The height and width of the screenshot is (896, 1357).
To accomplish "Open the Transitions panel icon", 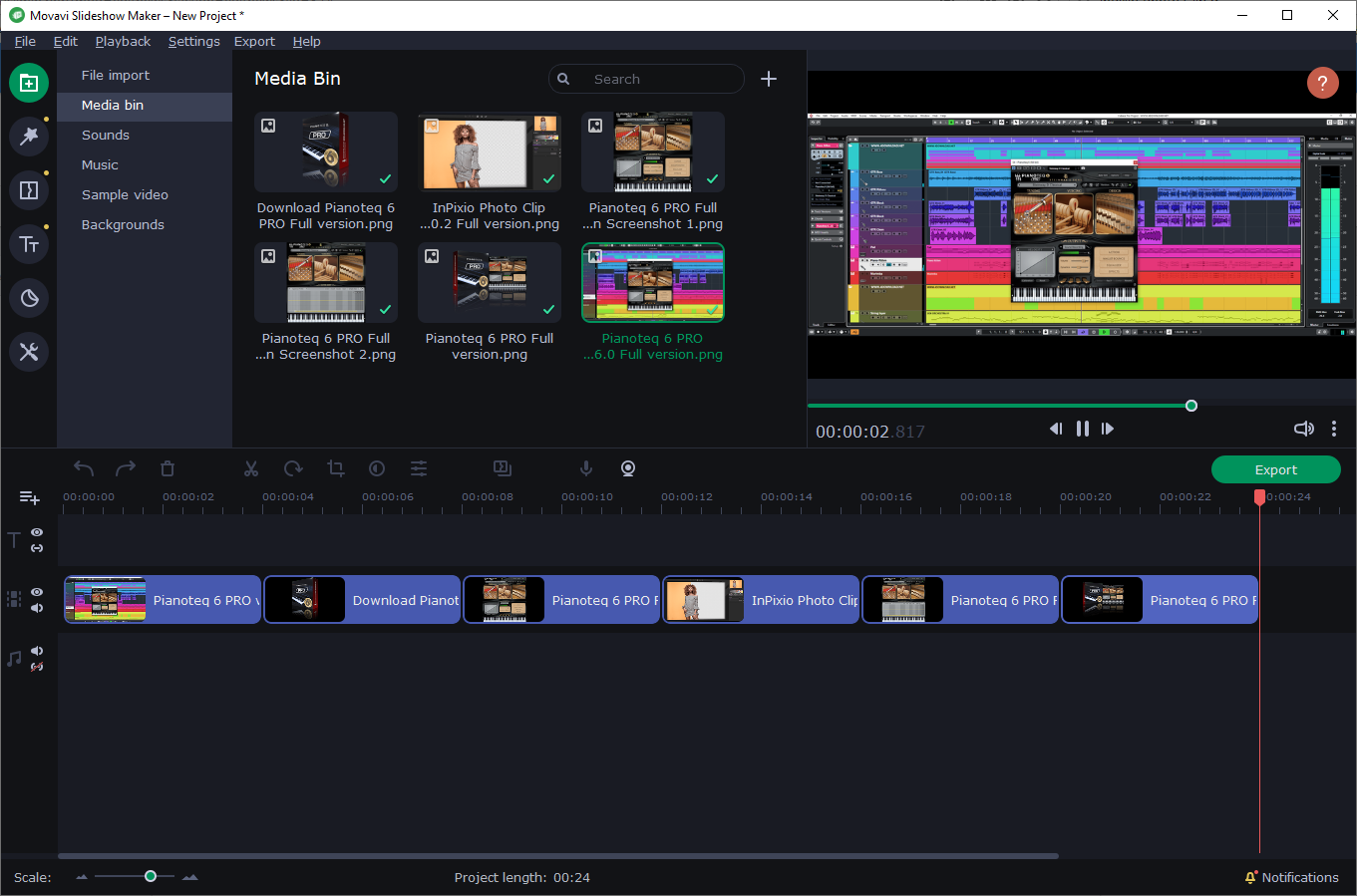I will coord(29,190).
